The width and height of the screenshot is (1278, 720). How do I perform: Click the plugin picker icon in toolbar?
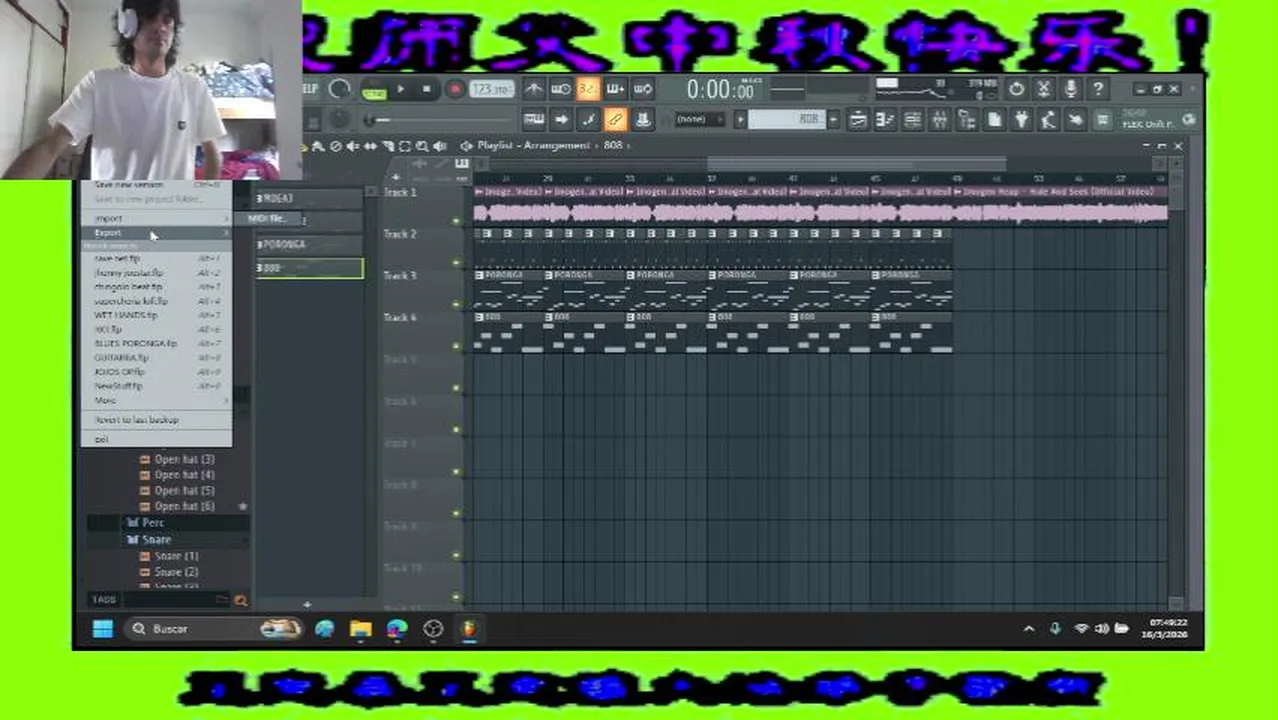pyautogui.click(x=1021, y=120)
